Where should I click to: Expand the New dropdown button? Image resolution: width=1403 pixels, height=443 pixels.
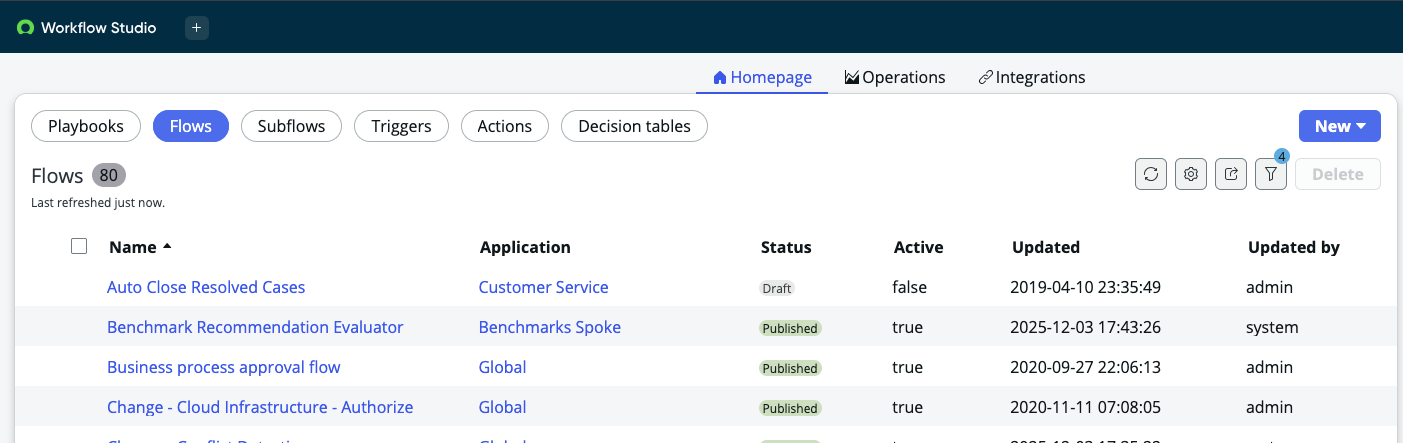pyautogui.click(x=1339, y=126)
